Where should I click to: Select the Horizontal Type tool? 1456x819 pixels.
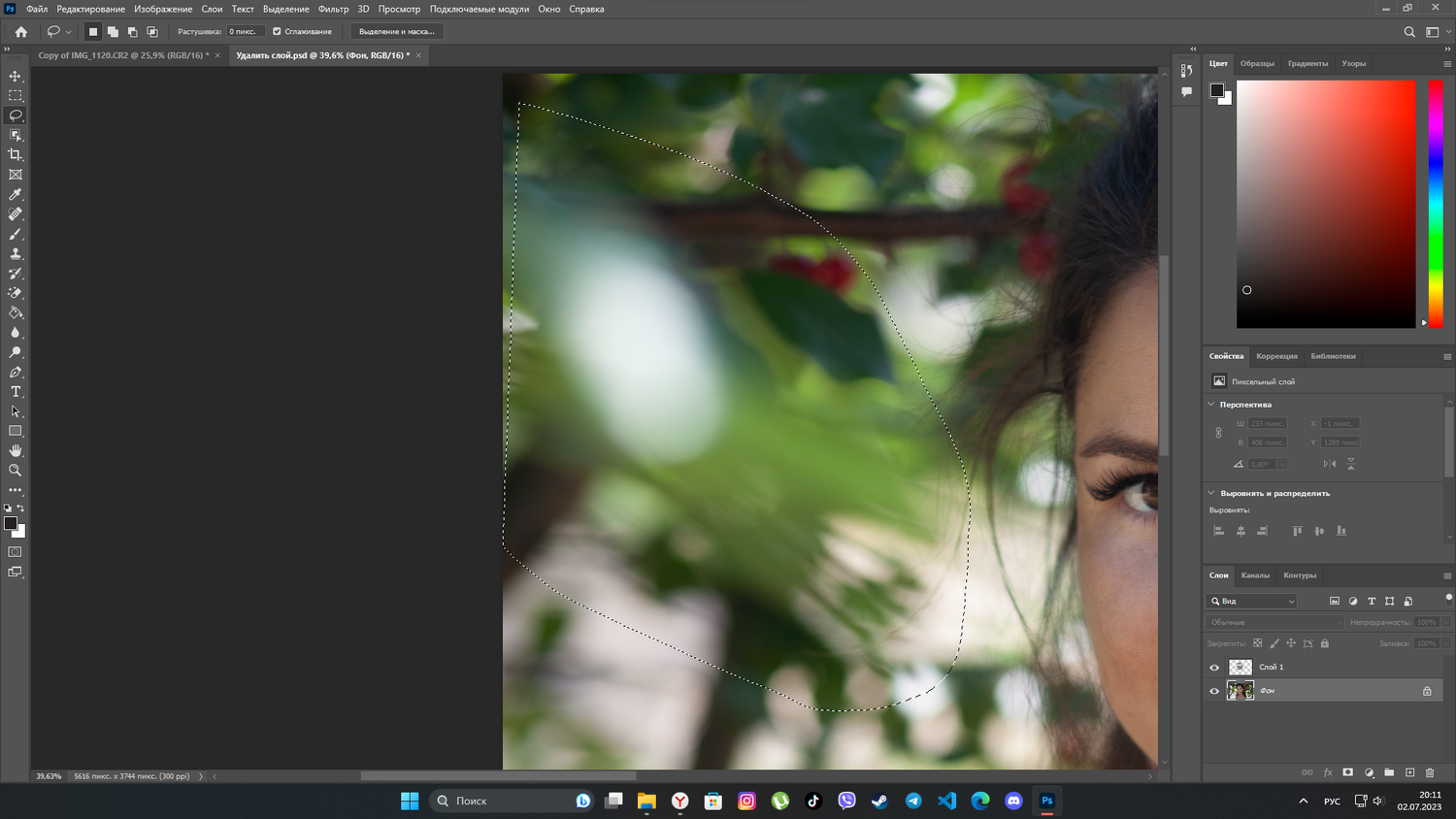click(x=16, y=392)
